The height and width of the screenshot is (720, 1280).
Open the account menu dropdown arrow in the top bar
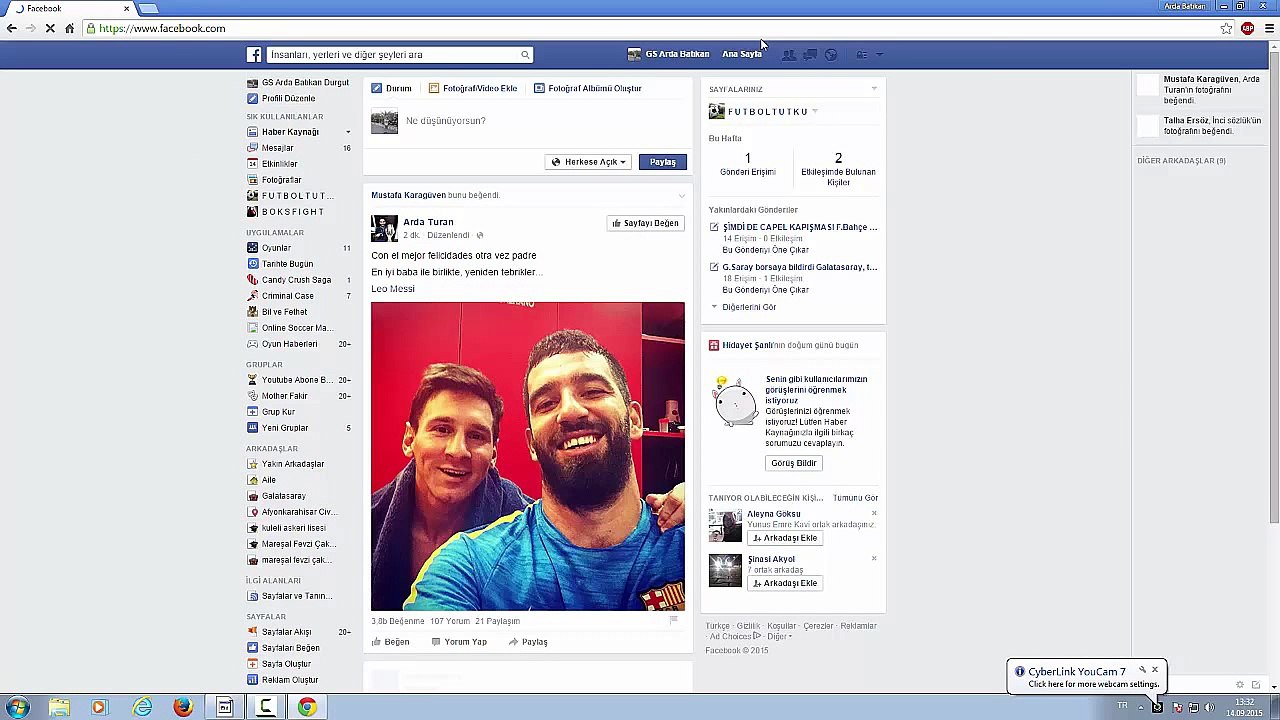(879, 55)
